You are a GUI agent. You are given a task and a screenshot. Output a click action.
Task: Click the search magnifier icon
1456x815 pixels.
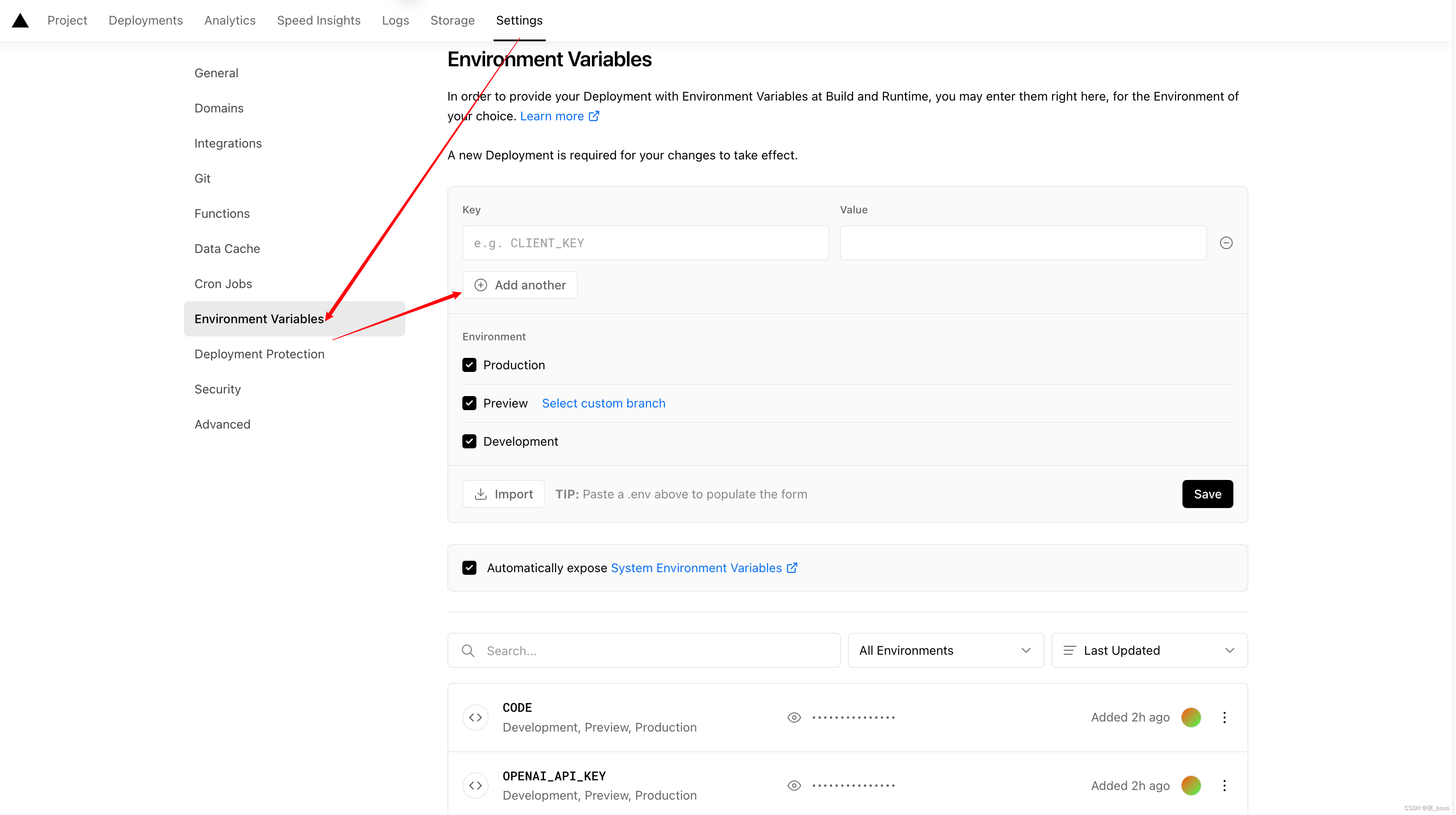pos(468,650)
